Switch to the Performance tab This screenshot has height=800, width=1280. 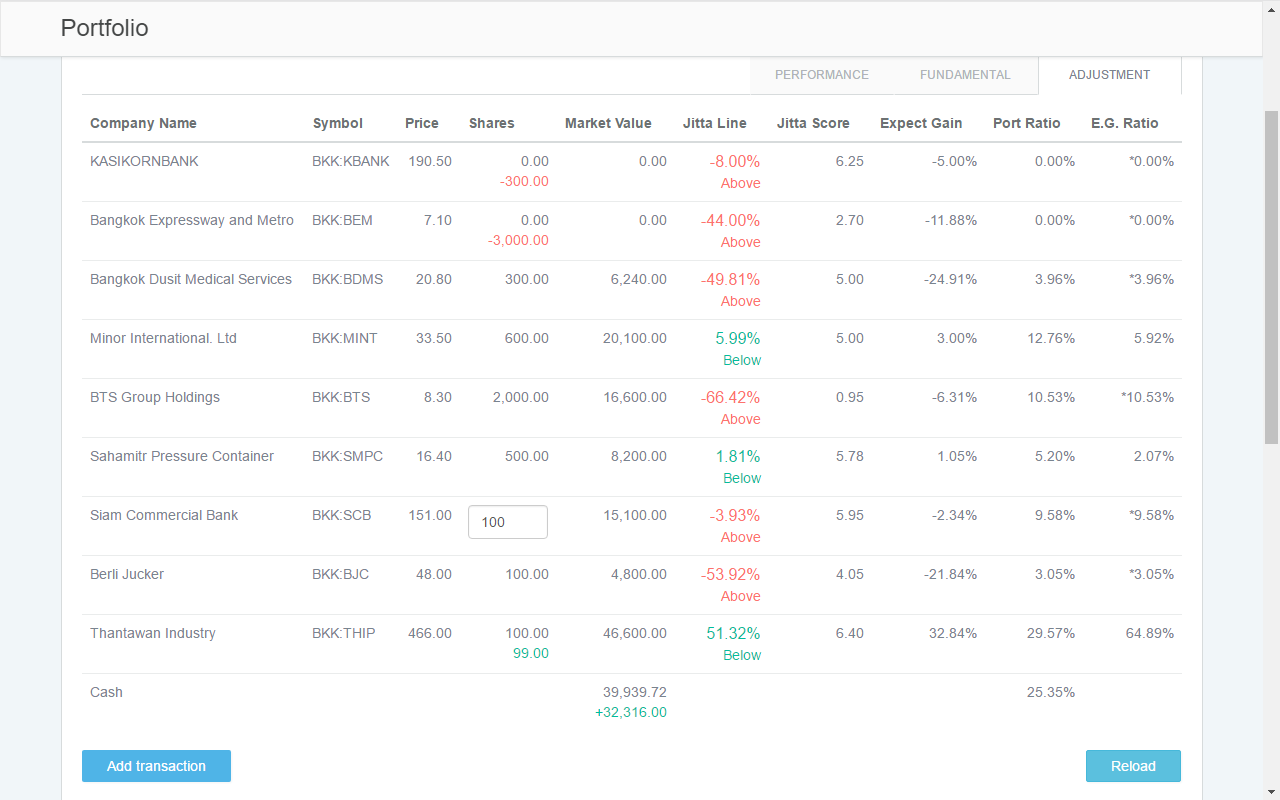[x=821, y=75]
